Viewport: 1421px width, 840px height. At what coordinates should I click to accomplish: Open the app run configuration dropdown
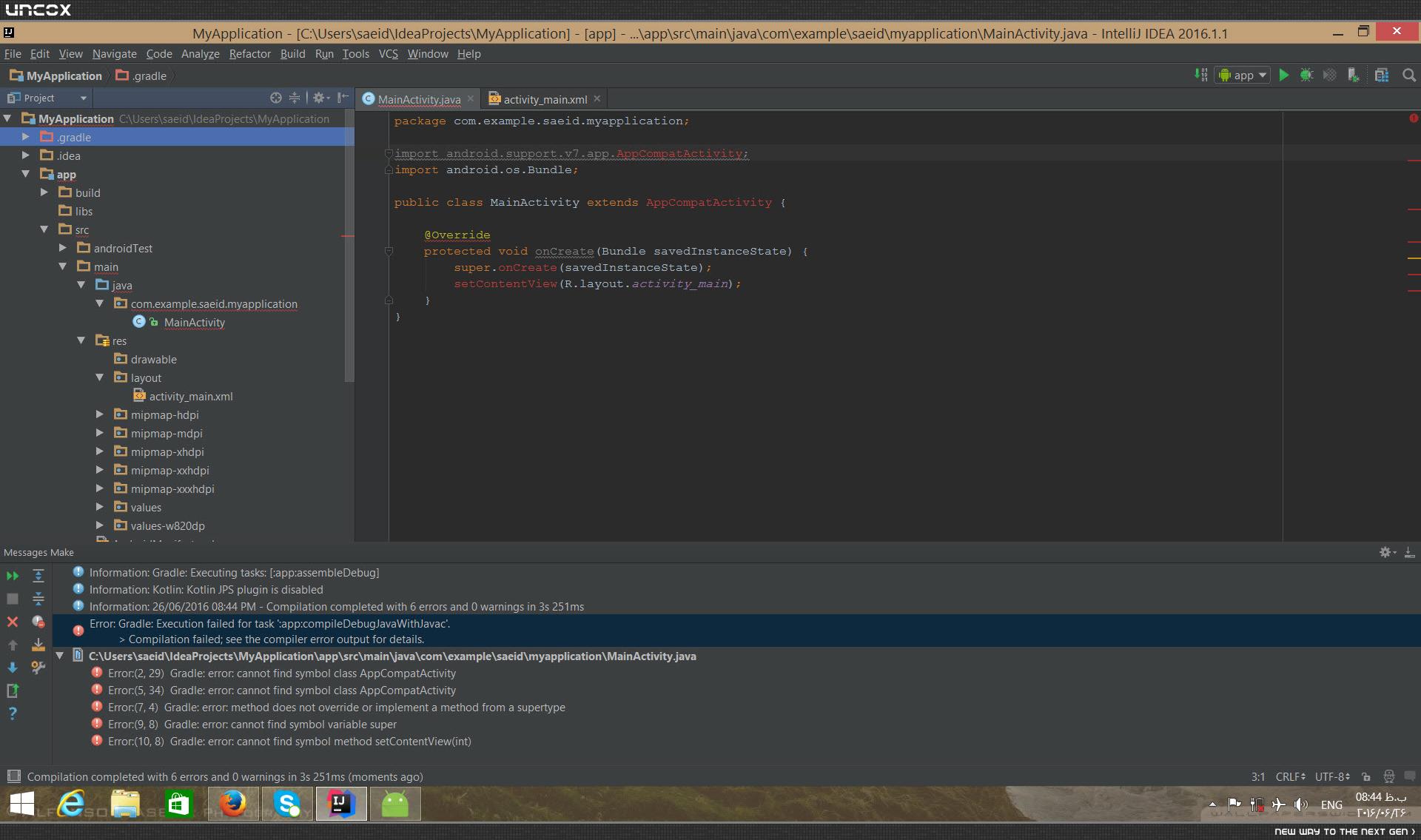point(1243,75)
